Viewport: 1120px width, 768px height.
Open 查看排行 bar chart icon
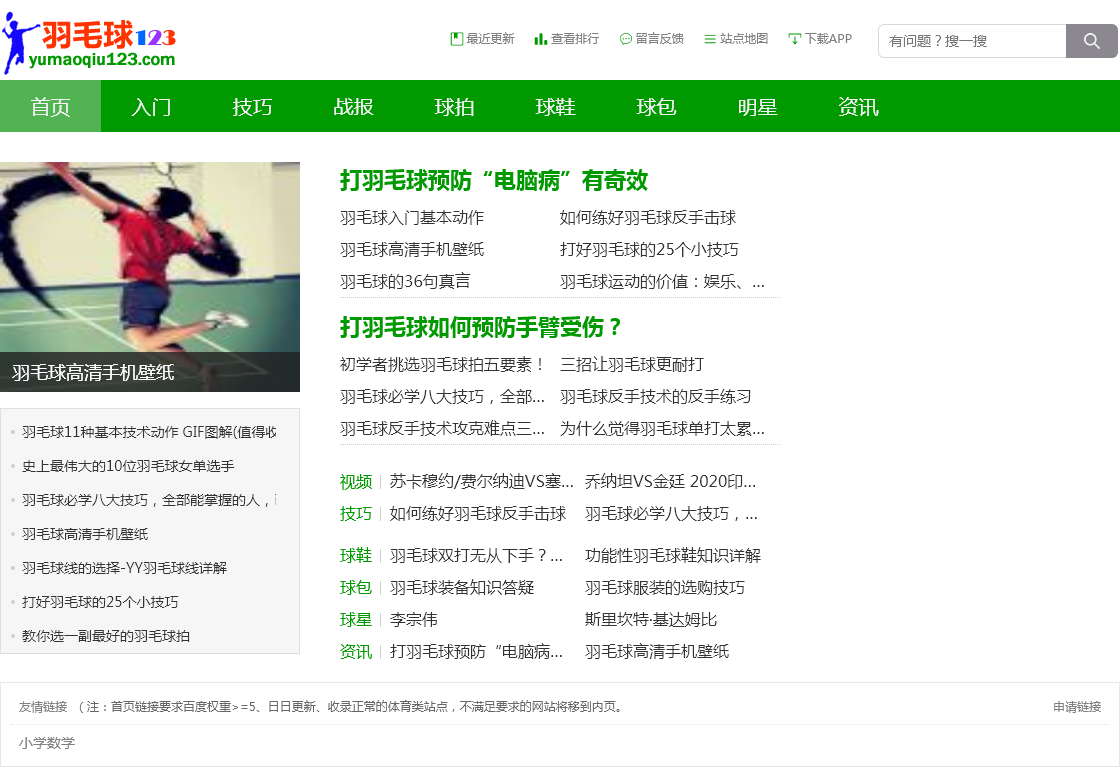(x=541, y=39)
